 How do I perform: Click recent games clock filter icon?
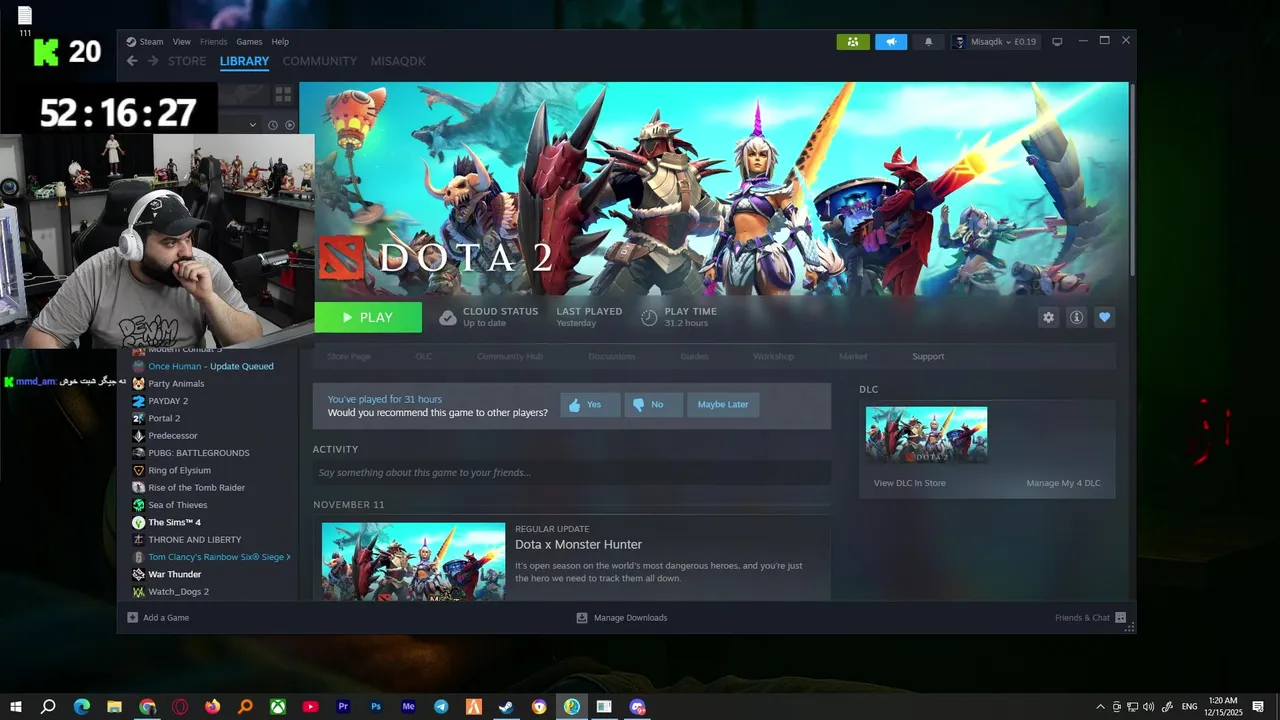coord(272,125)
